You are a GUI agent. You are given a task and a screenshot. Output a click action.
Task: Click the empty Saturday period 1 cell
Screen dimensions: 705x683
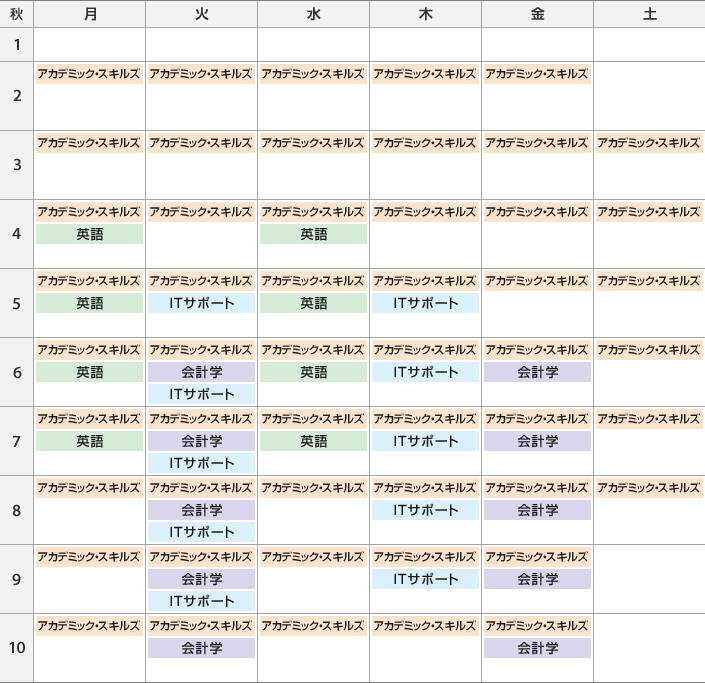[649, 45]
